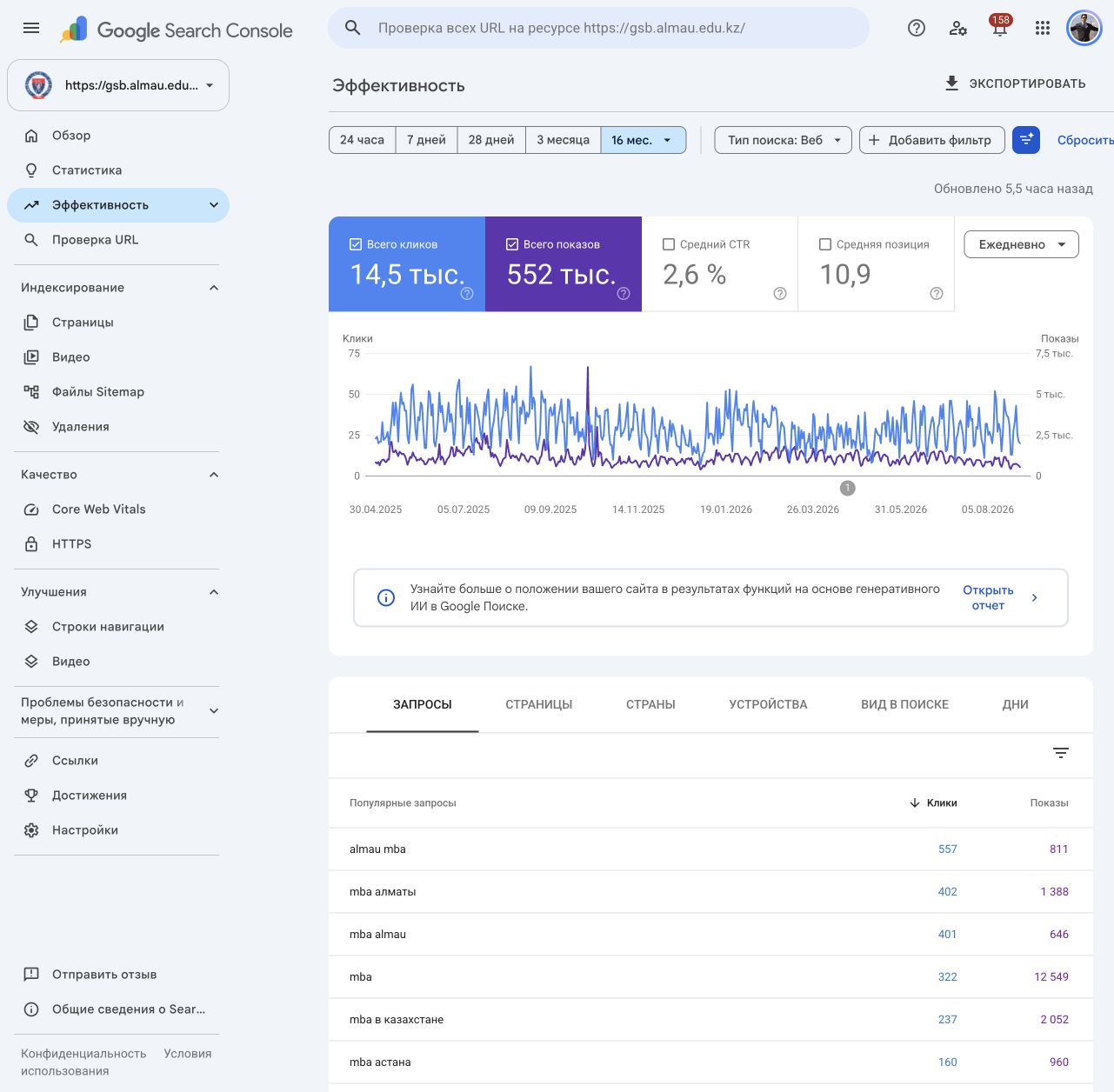This screenshot has height=1092, width=1114.
Task: Open notifications bell with 158 badge
Action: [1000, 28]
